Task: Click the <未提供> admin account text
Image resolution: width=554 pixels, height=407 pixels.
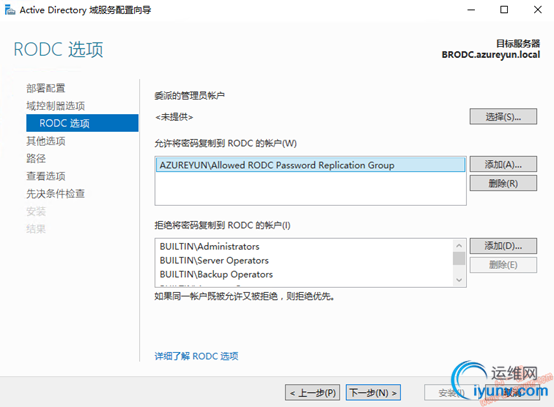Action: pyautogui.click(x=174, y=117)
